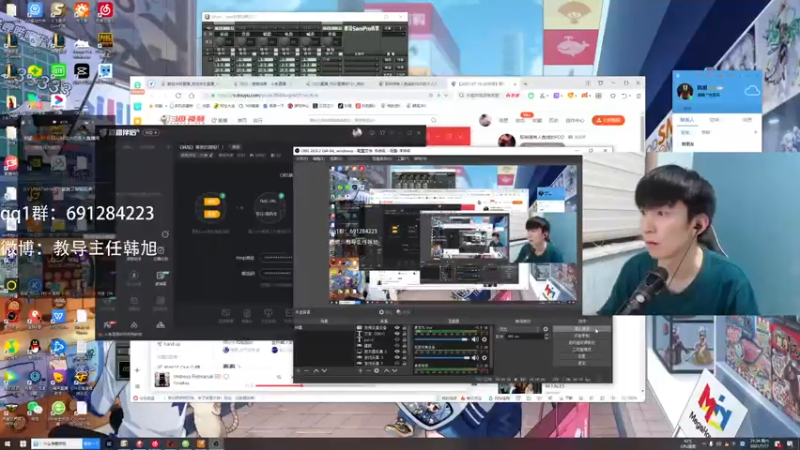Click QQ profile avatar in QQ window

click(685, 91)
